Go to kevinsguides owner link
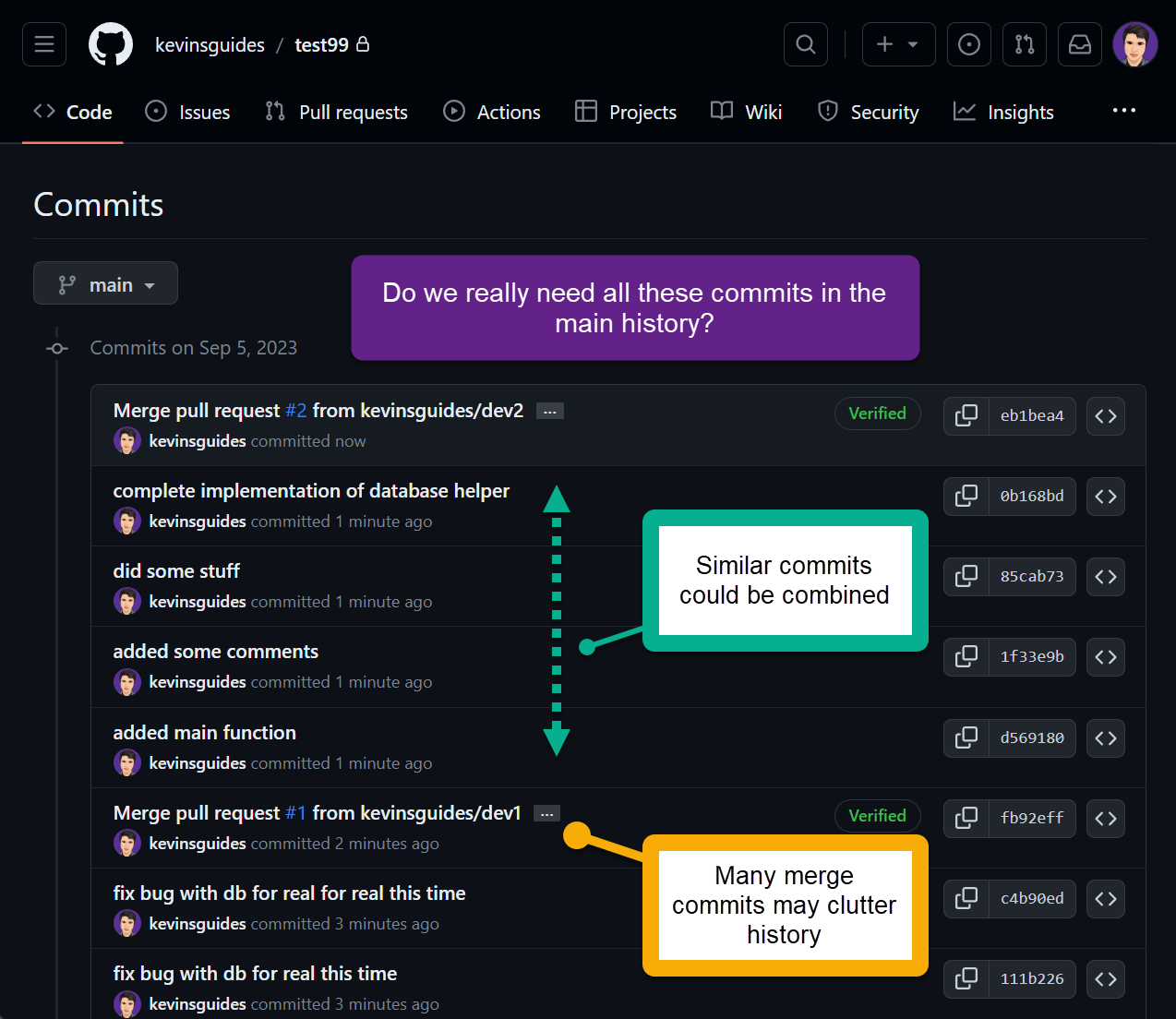Screen dimensions: 1176x1019 tap(210, 44)
